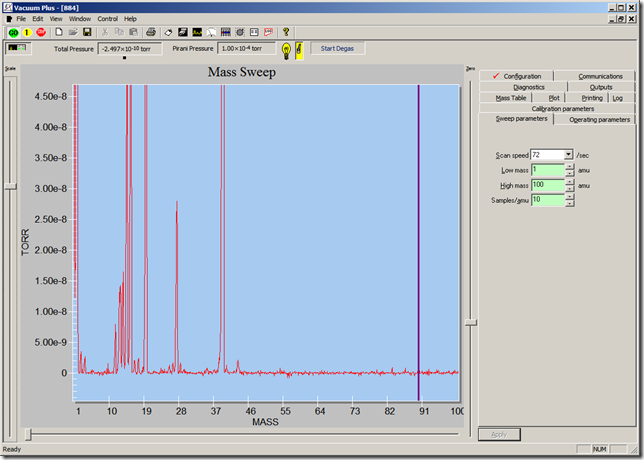Open the View menu
This screenshot has width=644, height=460.
click(56, 19)
